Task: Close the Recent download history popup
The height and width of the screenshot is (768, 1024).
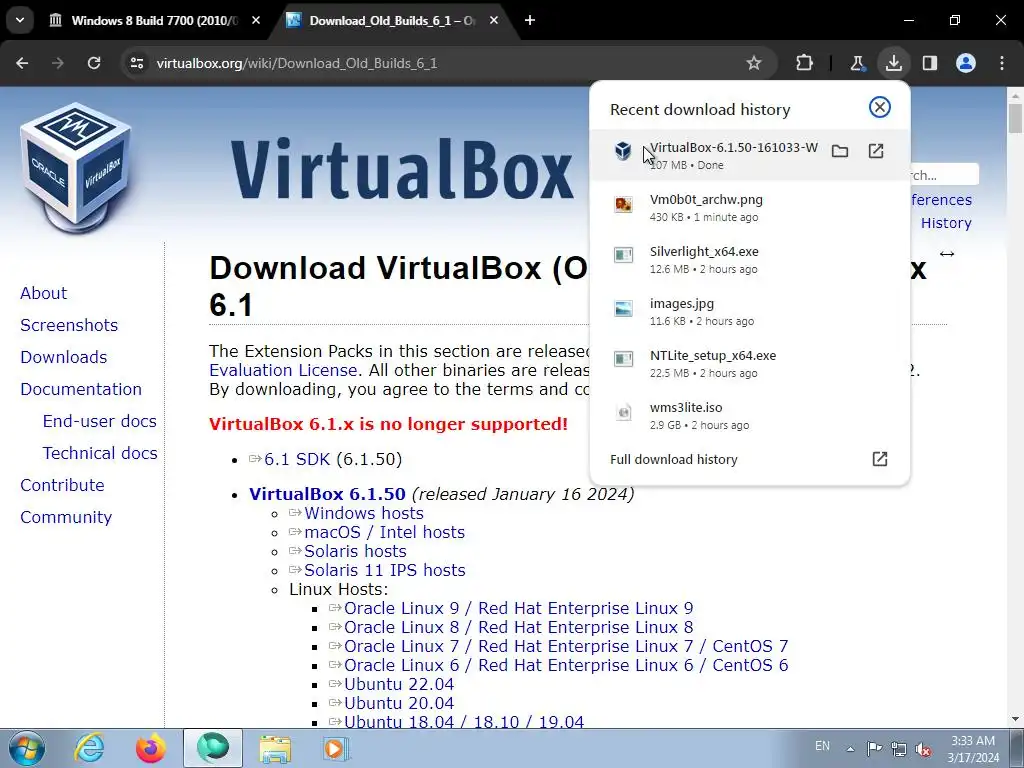Action: tap(880, 107)
